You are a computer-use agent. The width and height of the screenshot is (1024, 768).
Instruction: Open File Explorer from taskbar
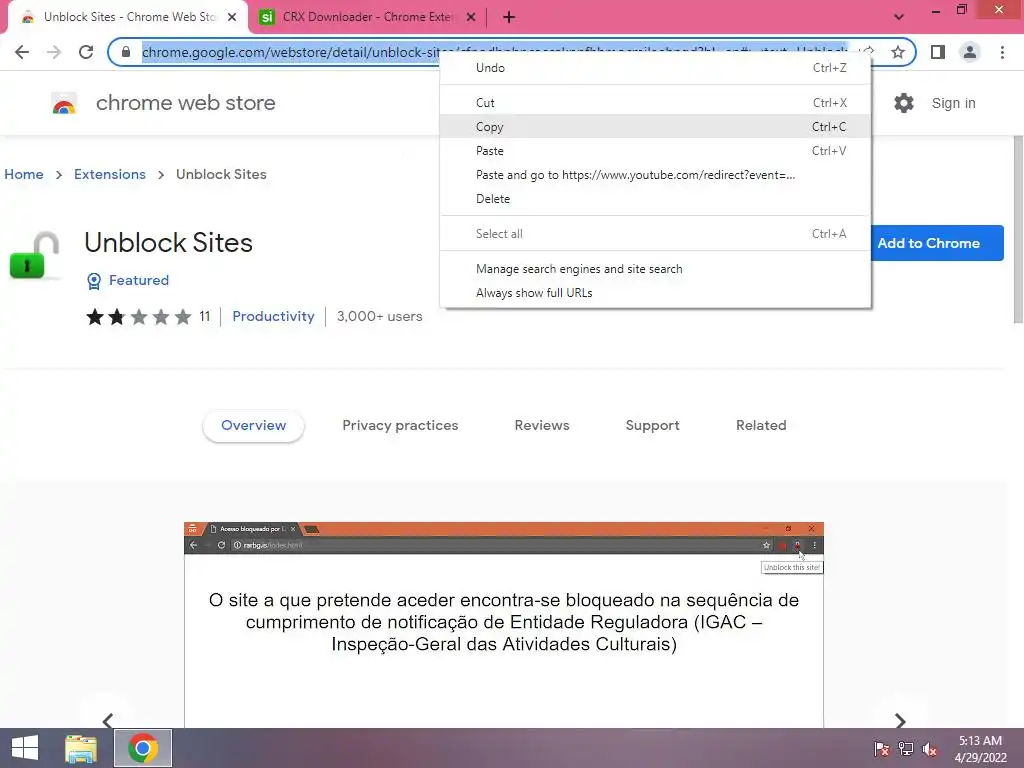click(81, 748)
